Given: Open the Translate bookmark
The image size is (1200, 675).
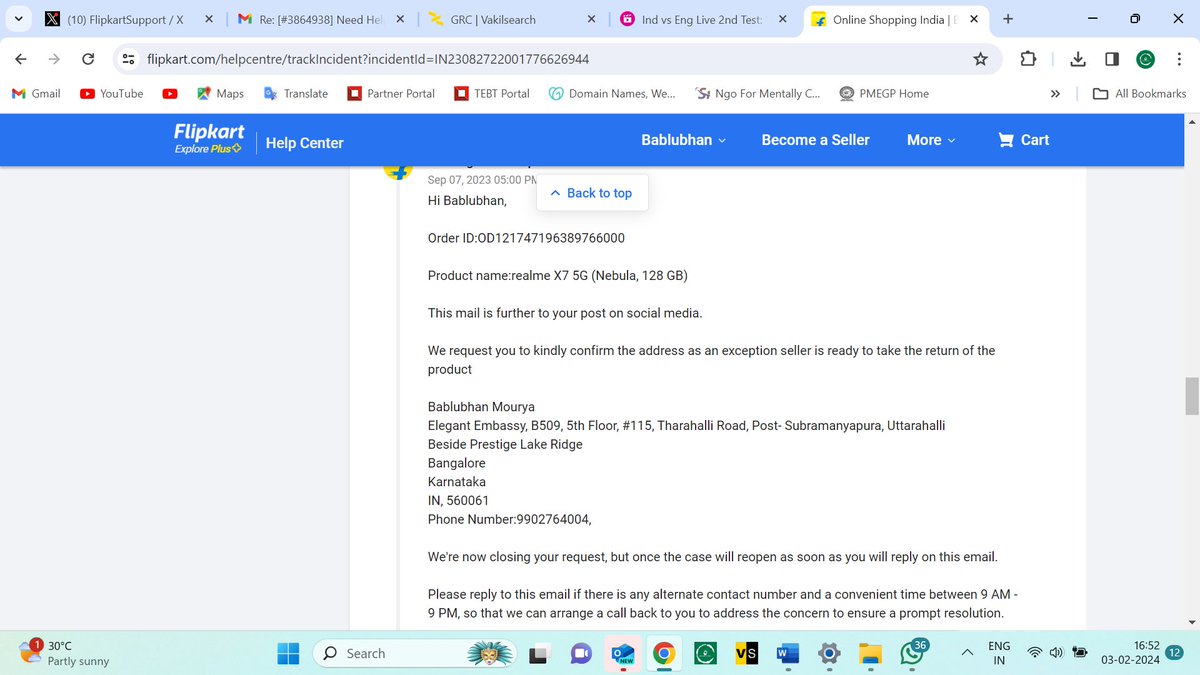Looking at the screenshot, I should tap(296, 93).
